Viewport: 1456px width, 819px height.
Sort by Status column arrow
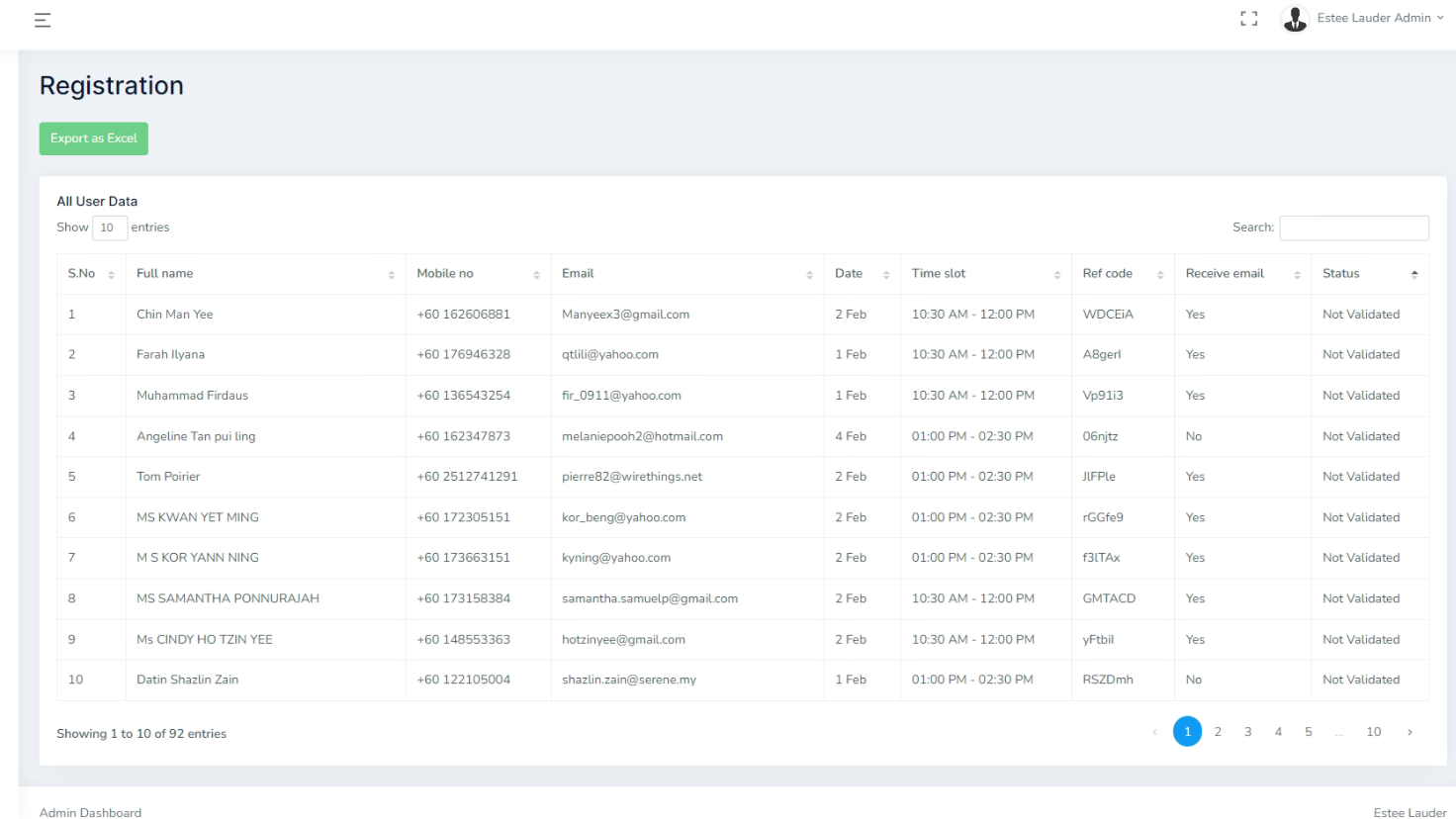tap(1414, 274)
